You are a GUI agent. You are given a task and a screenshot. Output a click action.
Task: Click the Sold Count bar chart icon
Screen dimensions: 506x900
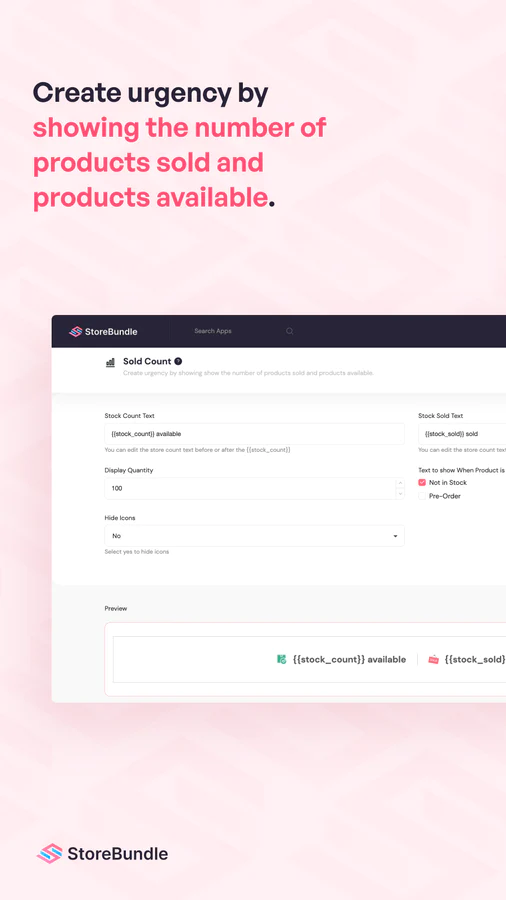point(110,362)
